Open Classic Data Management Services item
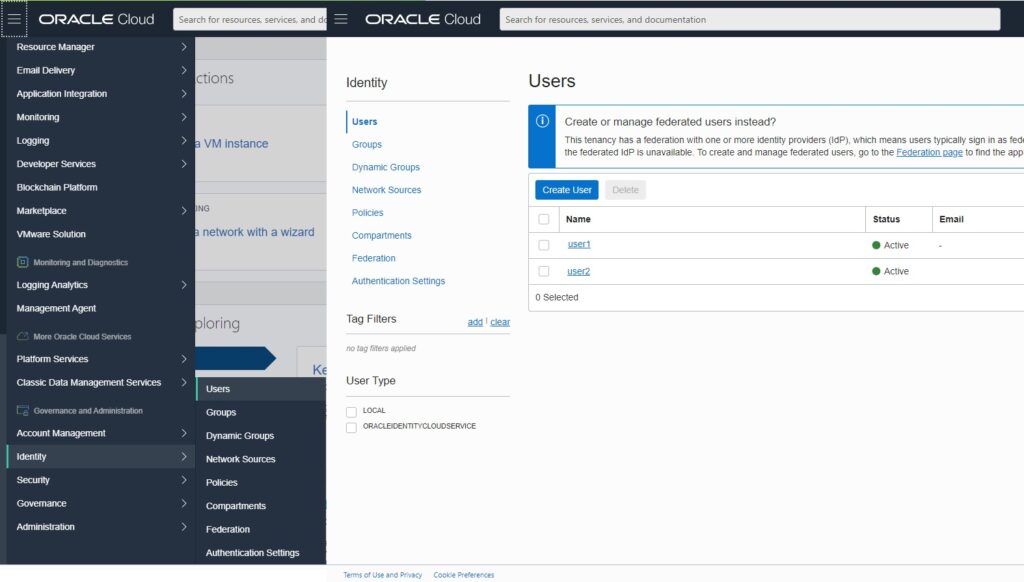This screenshot has height=582, width=1024. (x=89, y=382)
